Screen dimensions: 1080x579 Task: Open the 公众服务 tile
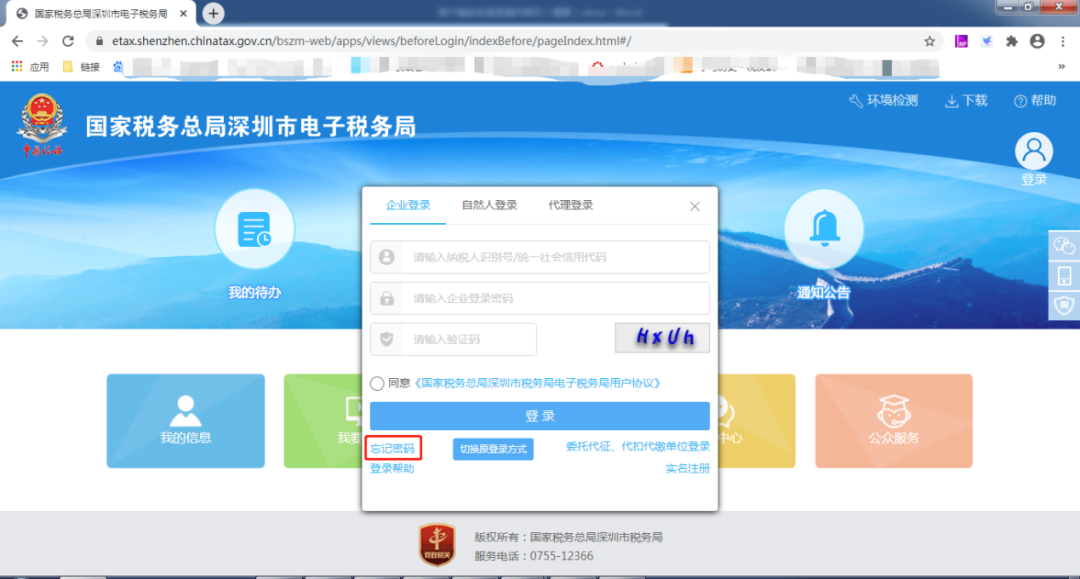[894, 421]
